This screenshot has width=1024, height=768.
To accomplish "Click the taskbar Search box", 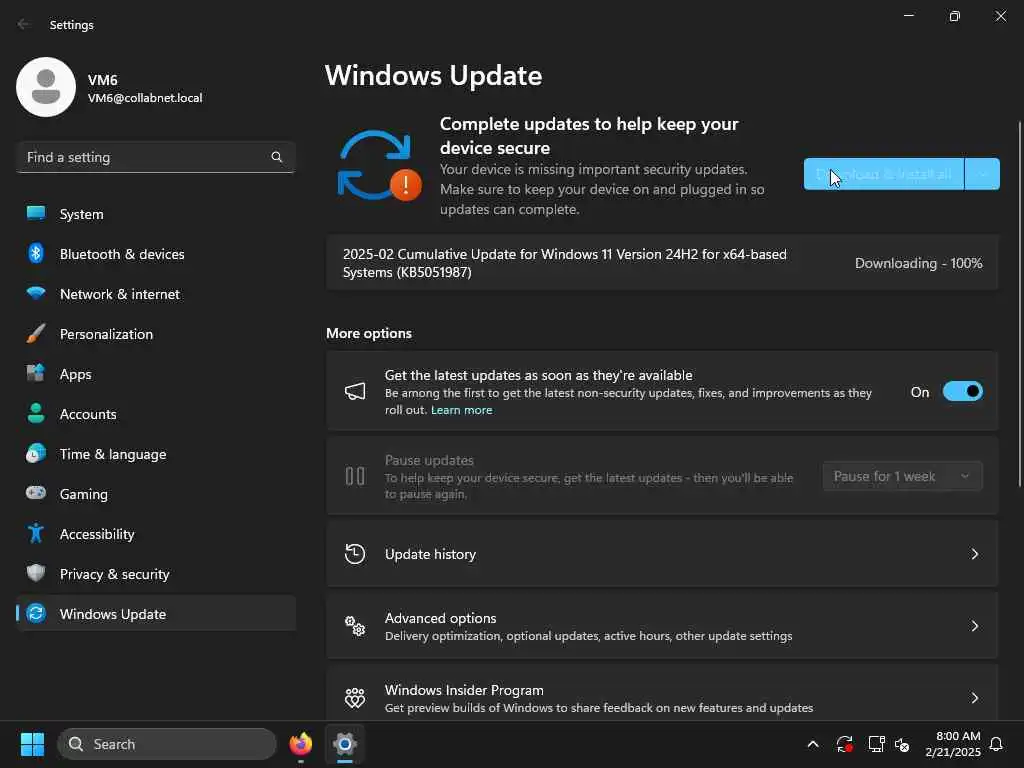I will [167, 744].
